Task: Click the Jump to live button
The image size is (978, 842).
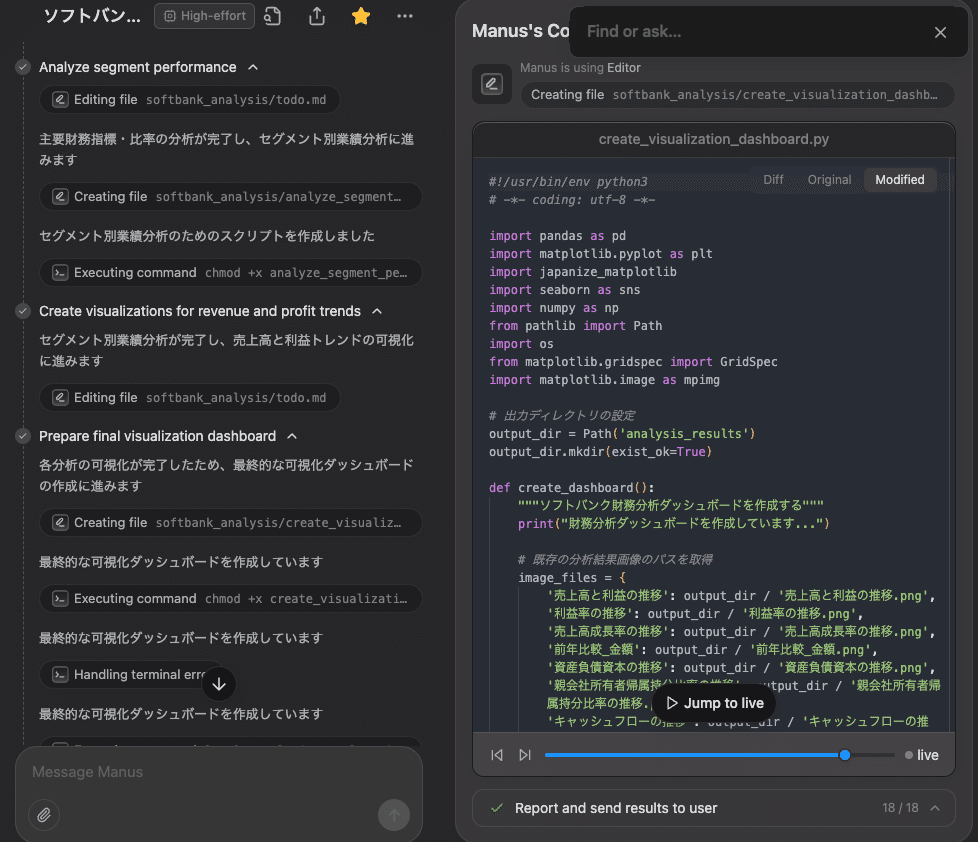Action: [x=714, y=703]
